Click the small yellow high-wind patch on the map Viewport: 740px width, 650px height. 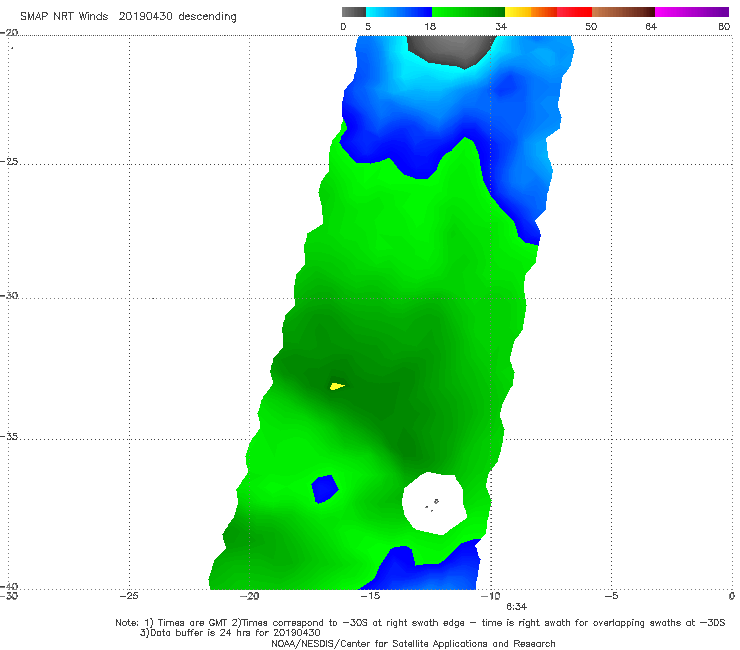[x=337, y=386]
